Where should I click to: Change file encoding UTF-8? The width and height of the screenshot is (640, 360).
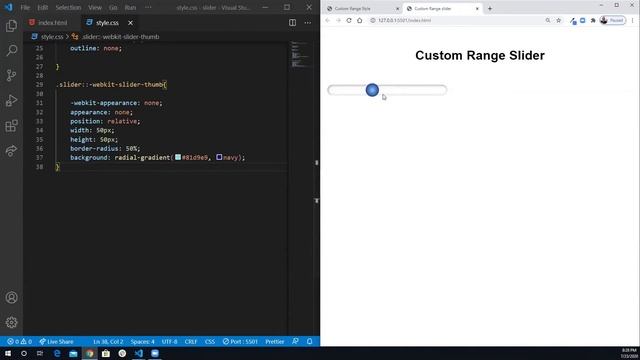point(169,342)
